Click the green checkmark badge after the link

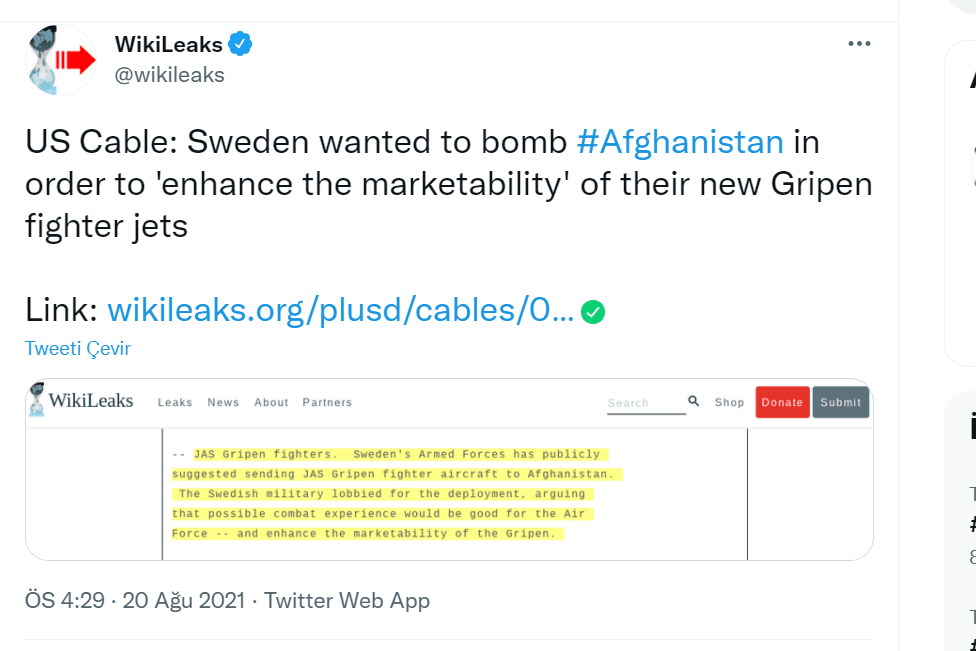593,312
